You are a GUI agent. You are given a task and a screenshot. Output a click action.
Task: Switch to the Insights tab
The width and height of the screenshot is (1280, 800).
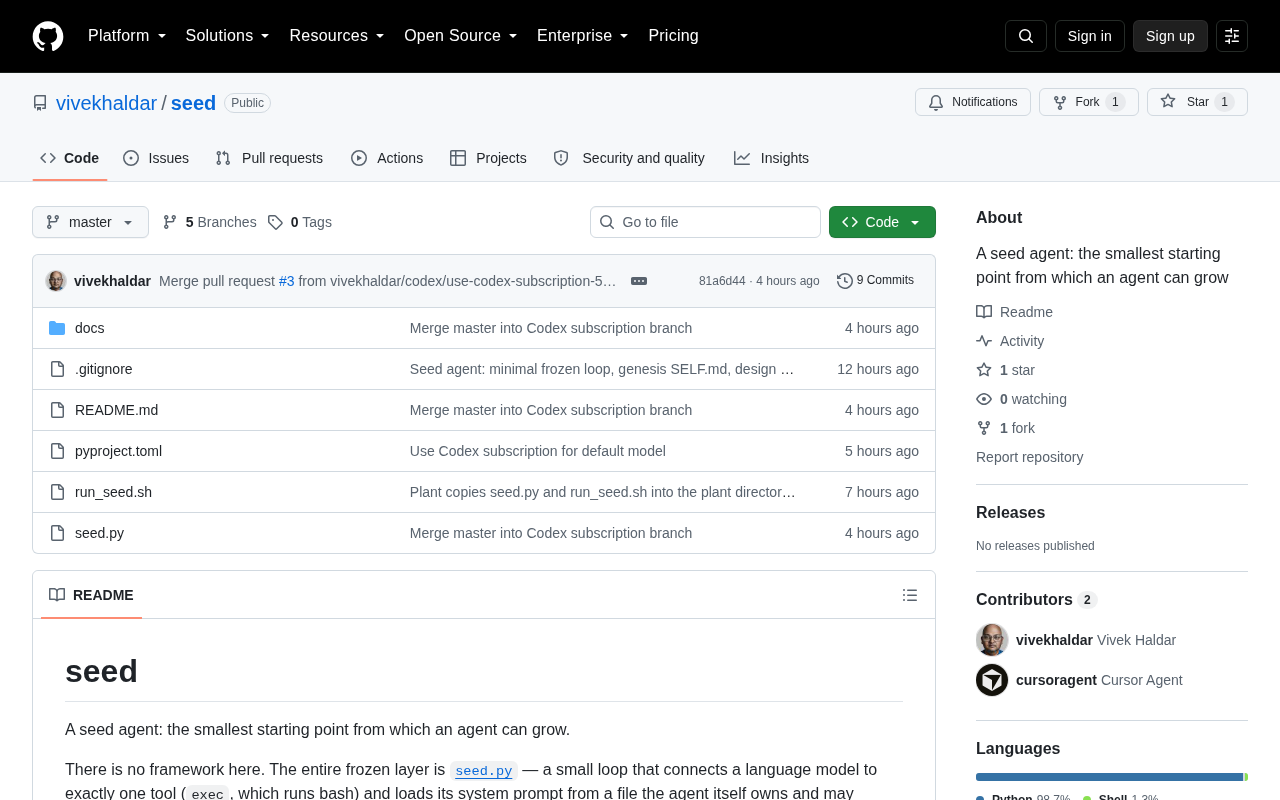(x=771, y=158)
